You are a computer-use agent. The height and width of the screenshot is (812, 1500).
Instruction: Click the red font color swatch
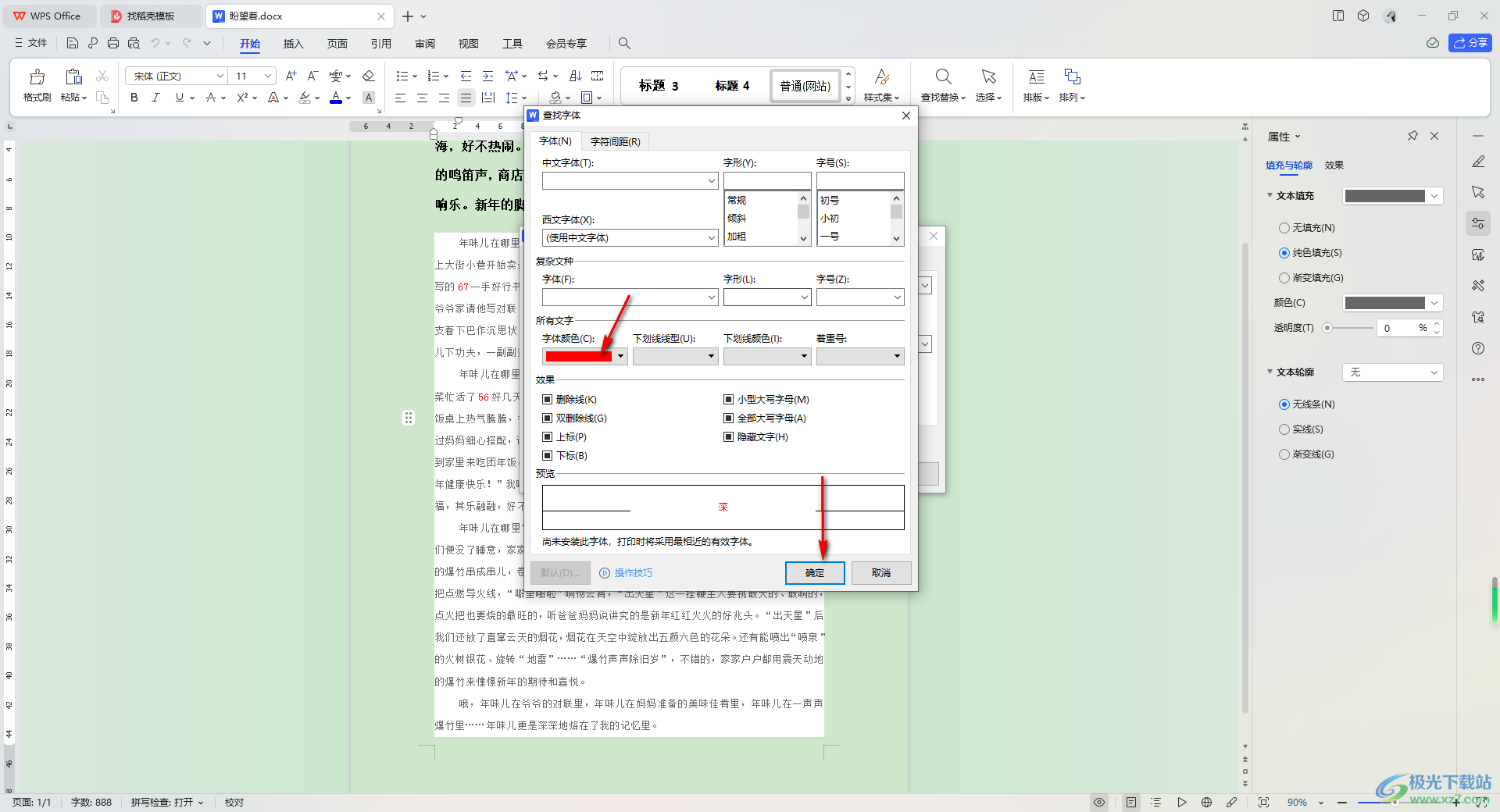(578, 357)
